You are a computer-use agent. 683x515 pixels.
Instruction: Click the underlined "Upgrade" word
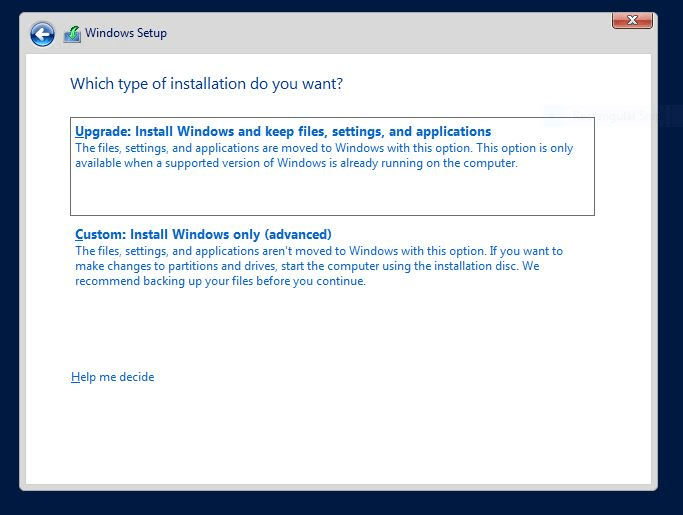(102, 131)
